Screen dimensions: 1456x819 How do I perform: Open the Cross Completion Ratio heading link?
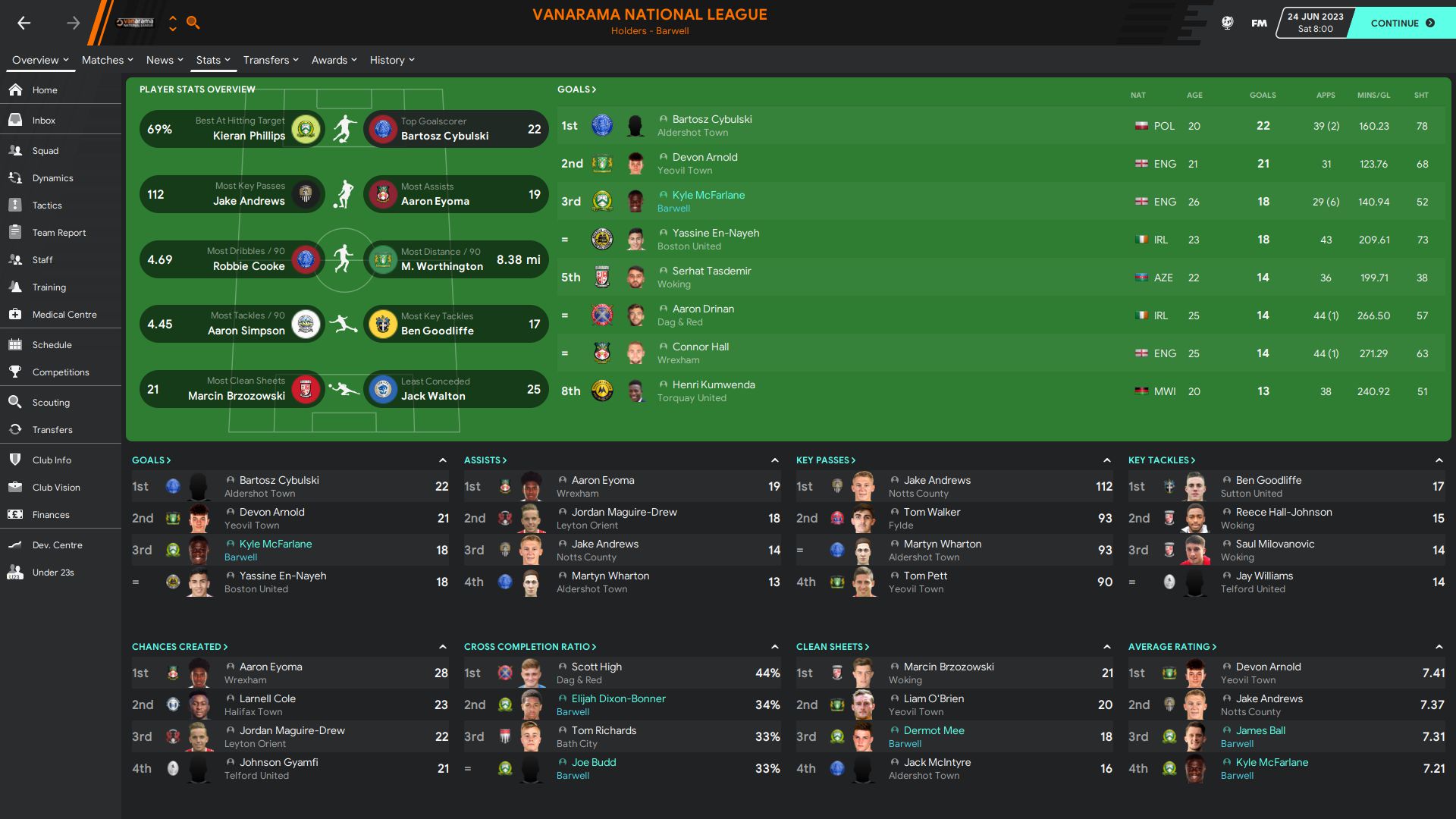tap(530, 647)
